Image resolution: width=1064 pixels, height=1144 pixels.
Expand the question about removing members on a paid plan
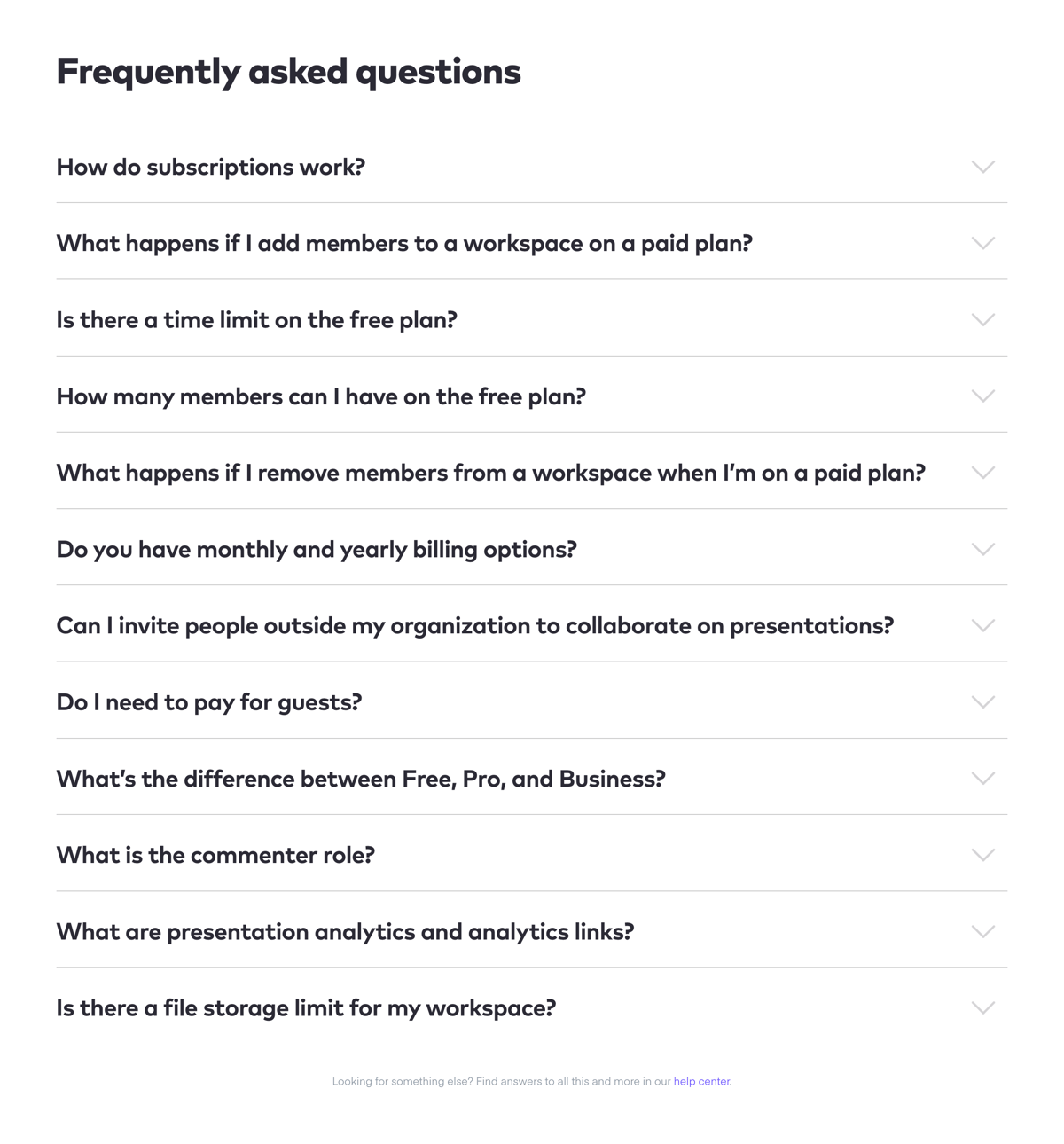pos(982,473)
